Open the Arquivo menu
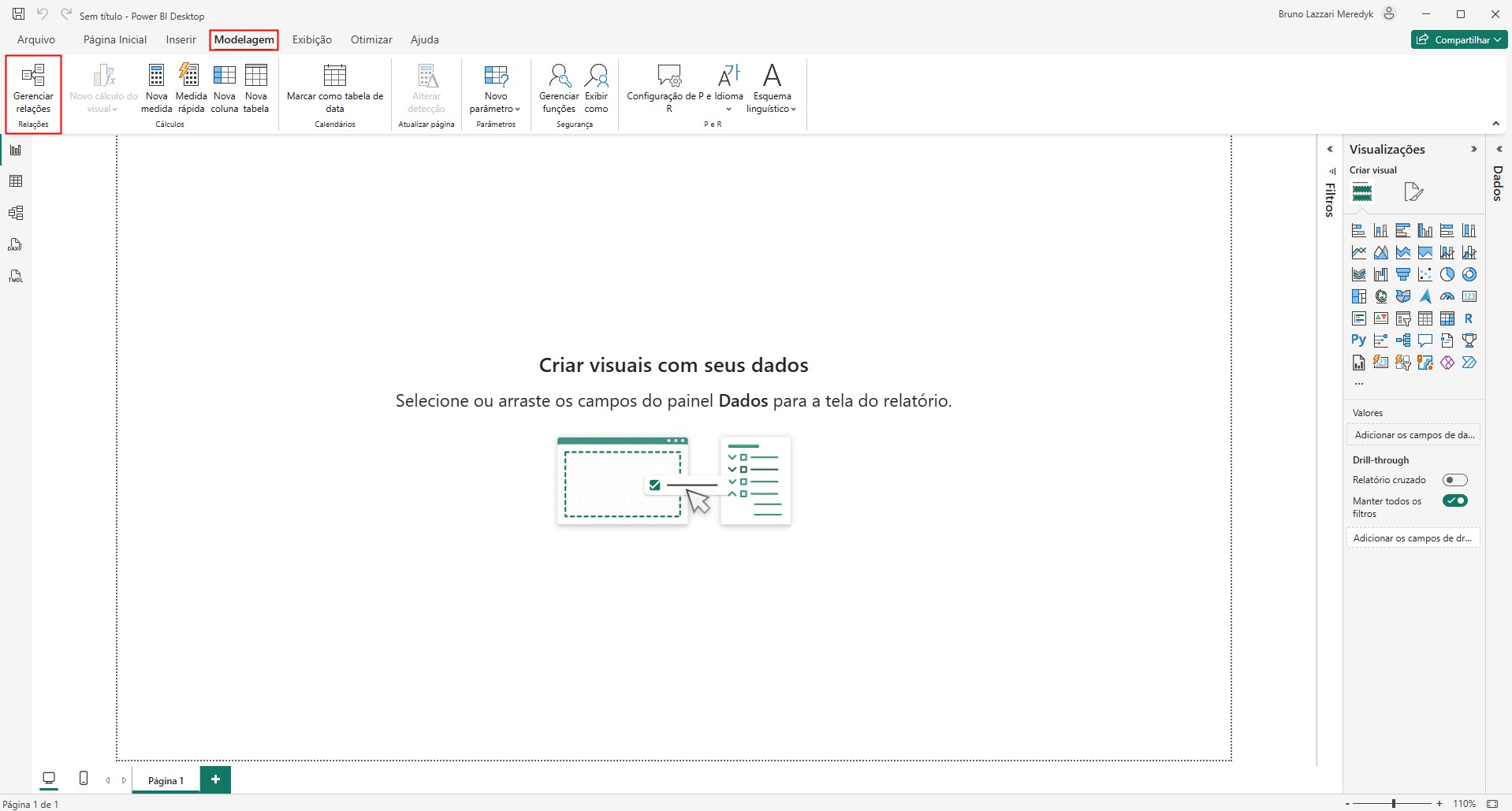Screen dimensions: 1512x811 coord(36,39)
